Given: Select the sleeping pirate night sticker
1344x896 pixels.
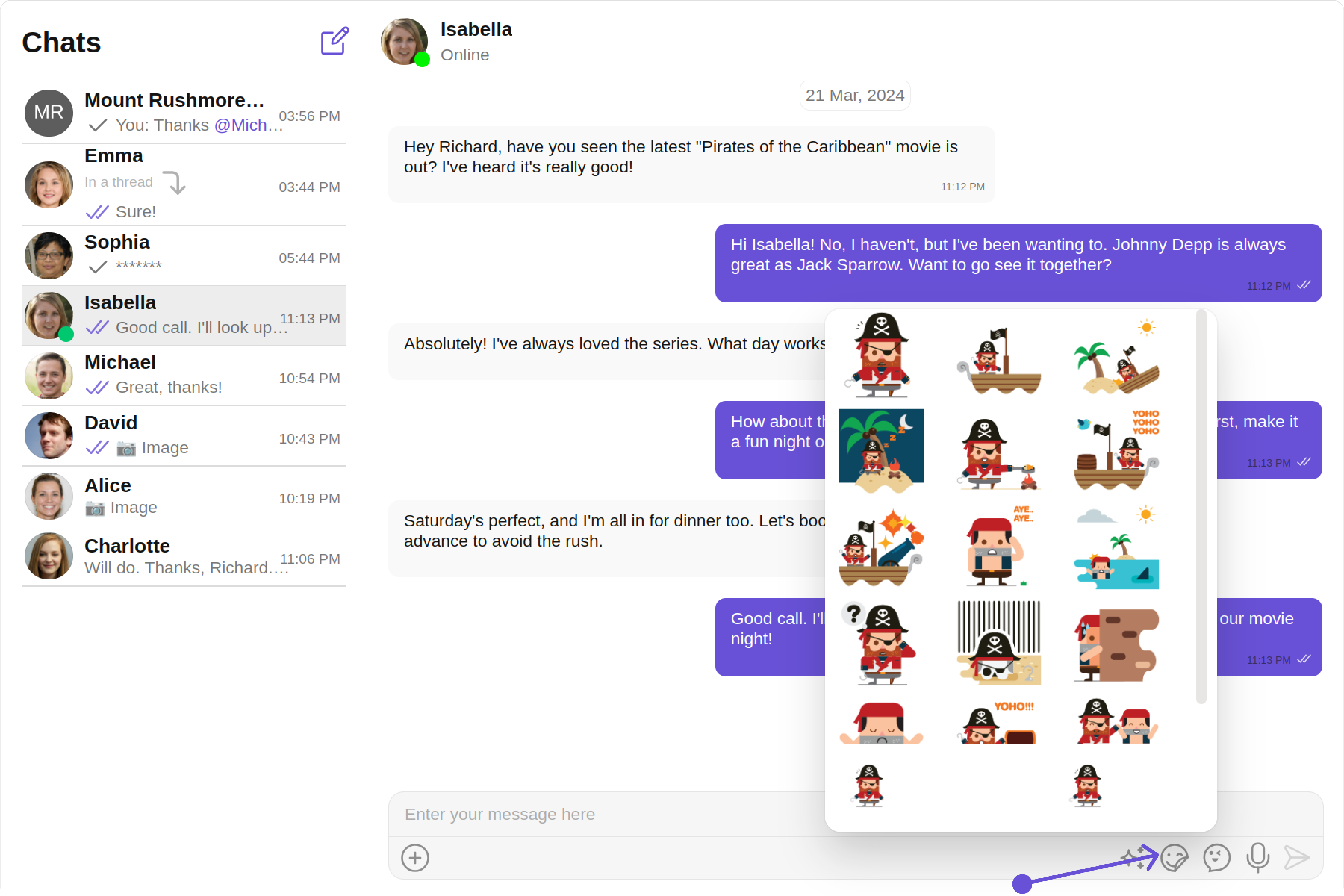Looking at the screenshot, I should coord(881,450).
